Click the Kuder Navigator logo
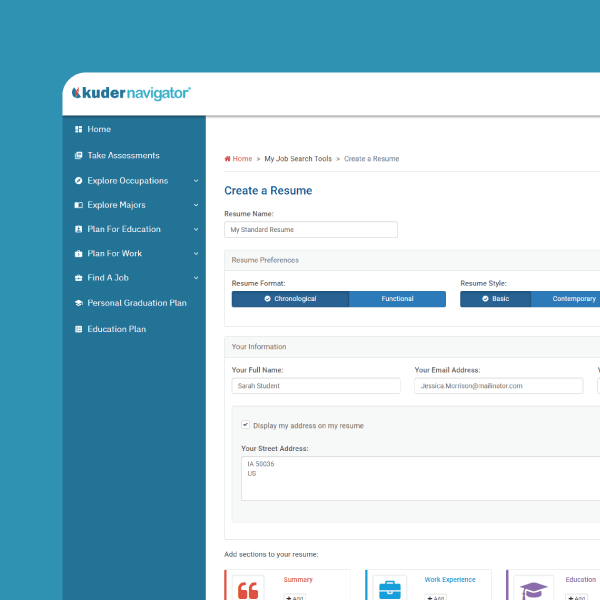The width and height of the screenshot is (600, 600). click(x=131, y=93)
